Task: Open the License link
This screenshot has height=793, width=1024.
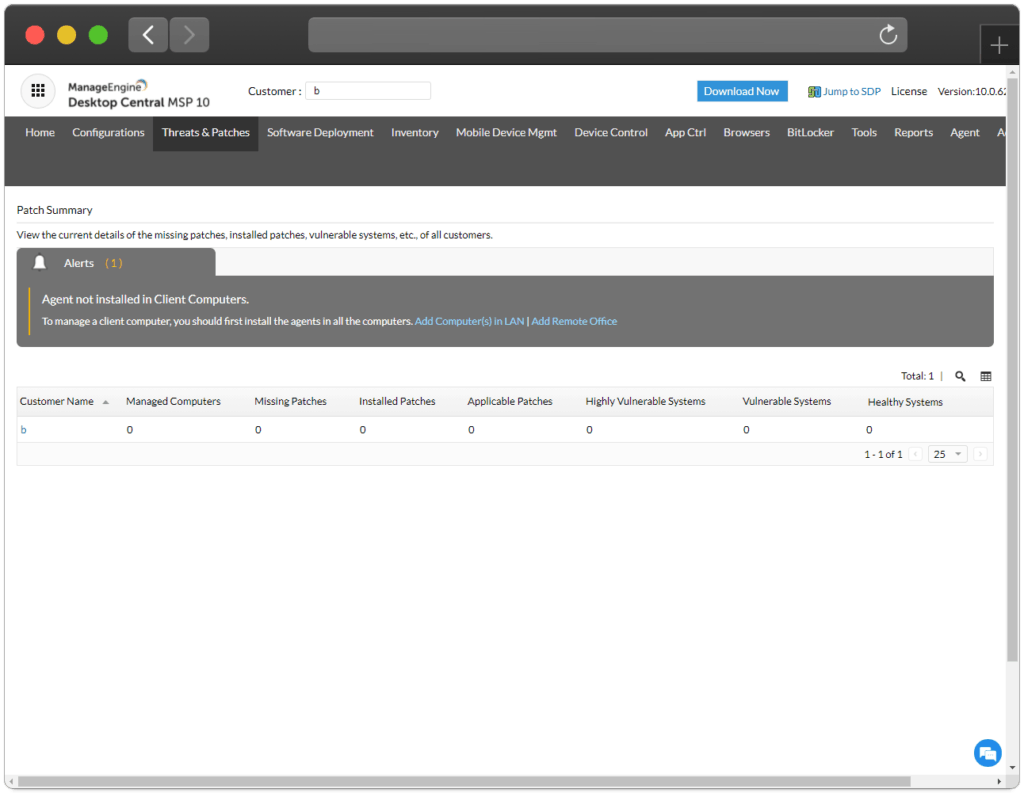Action: [908, 91]
